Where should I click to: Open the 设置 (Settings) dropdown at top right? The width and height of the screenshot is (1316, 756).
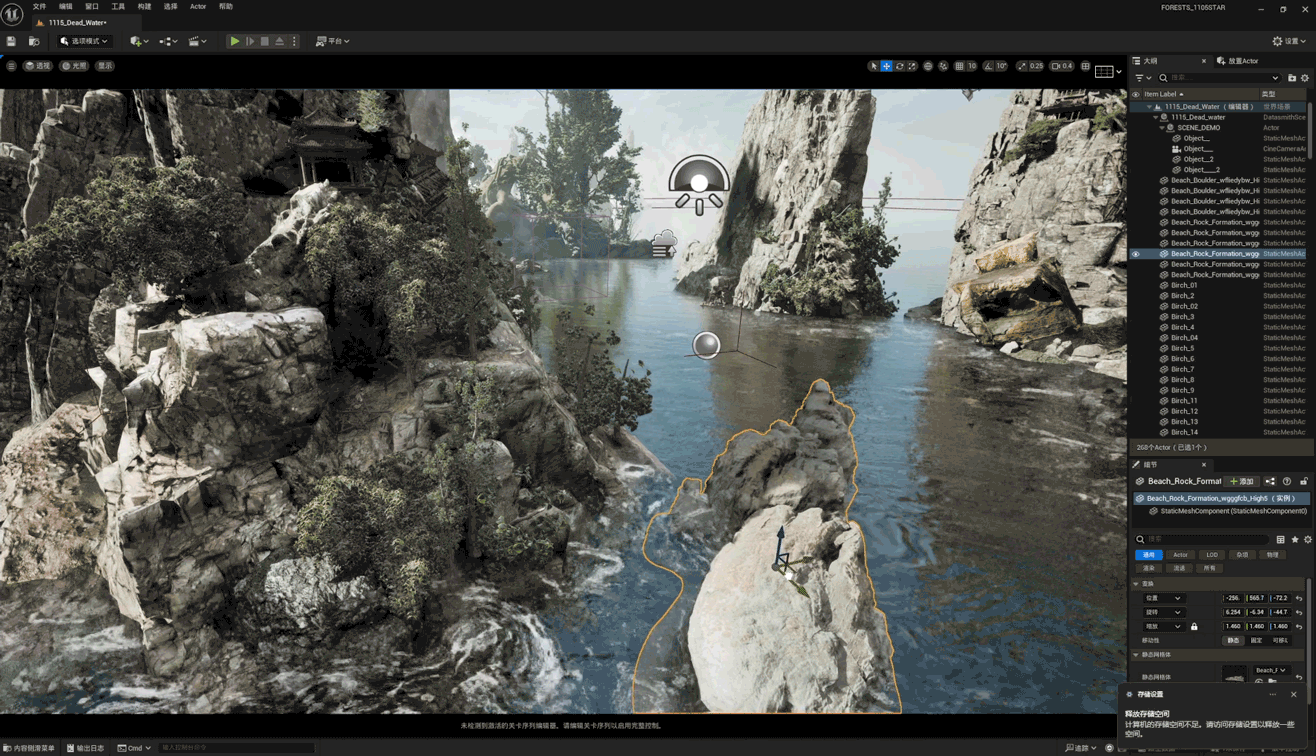coord(1289,41)
